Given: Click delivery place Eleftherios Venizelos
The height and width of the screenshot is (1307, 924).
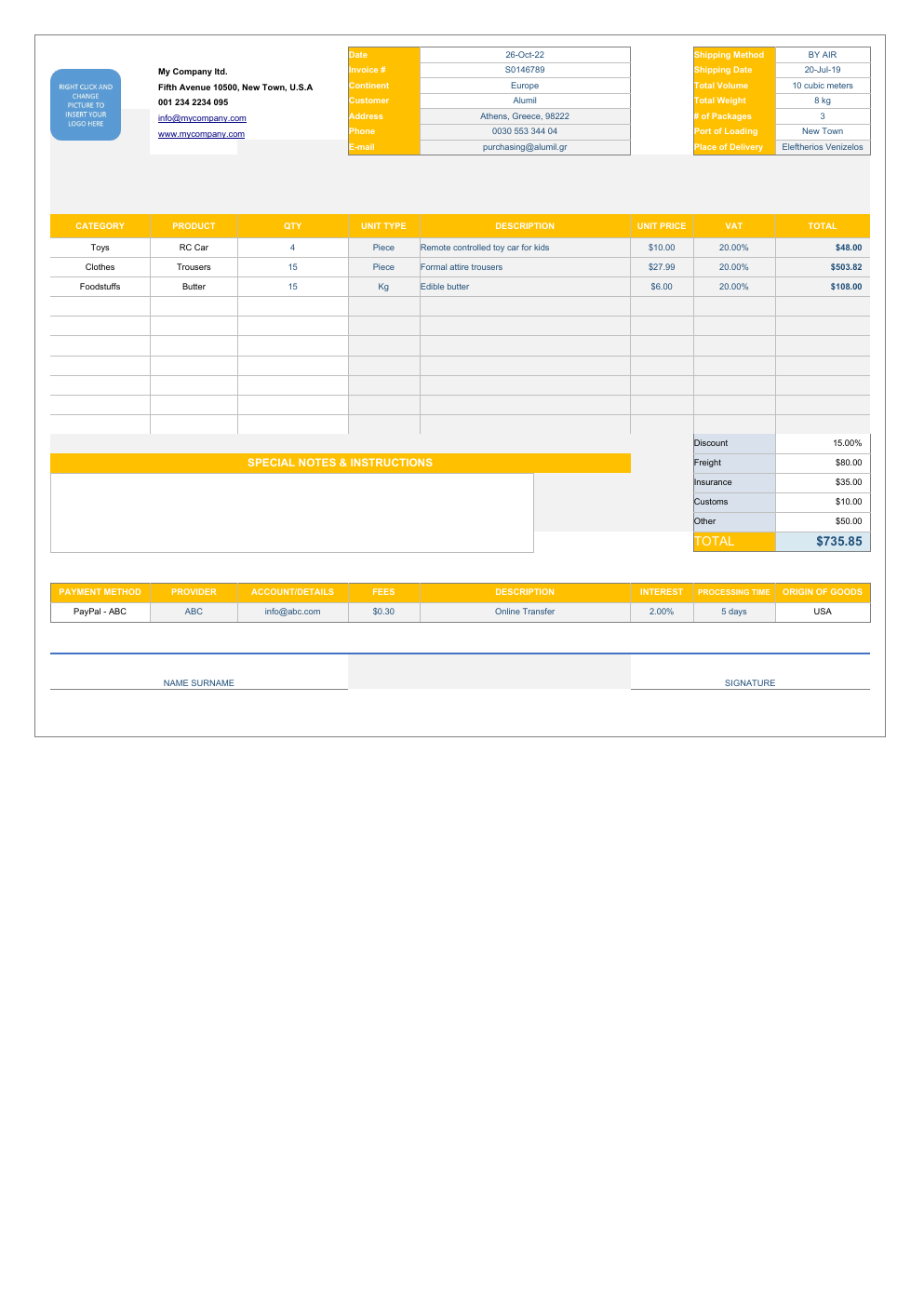Looking at the screenshot, I should (823, 147).
